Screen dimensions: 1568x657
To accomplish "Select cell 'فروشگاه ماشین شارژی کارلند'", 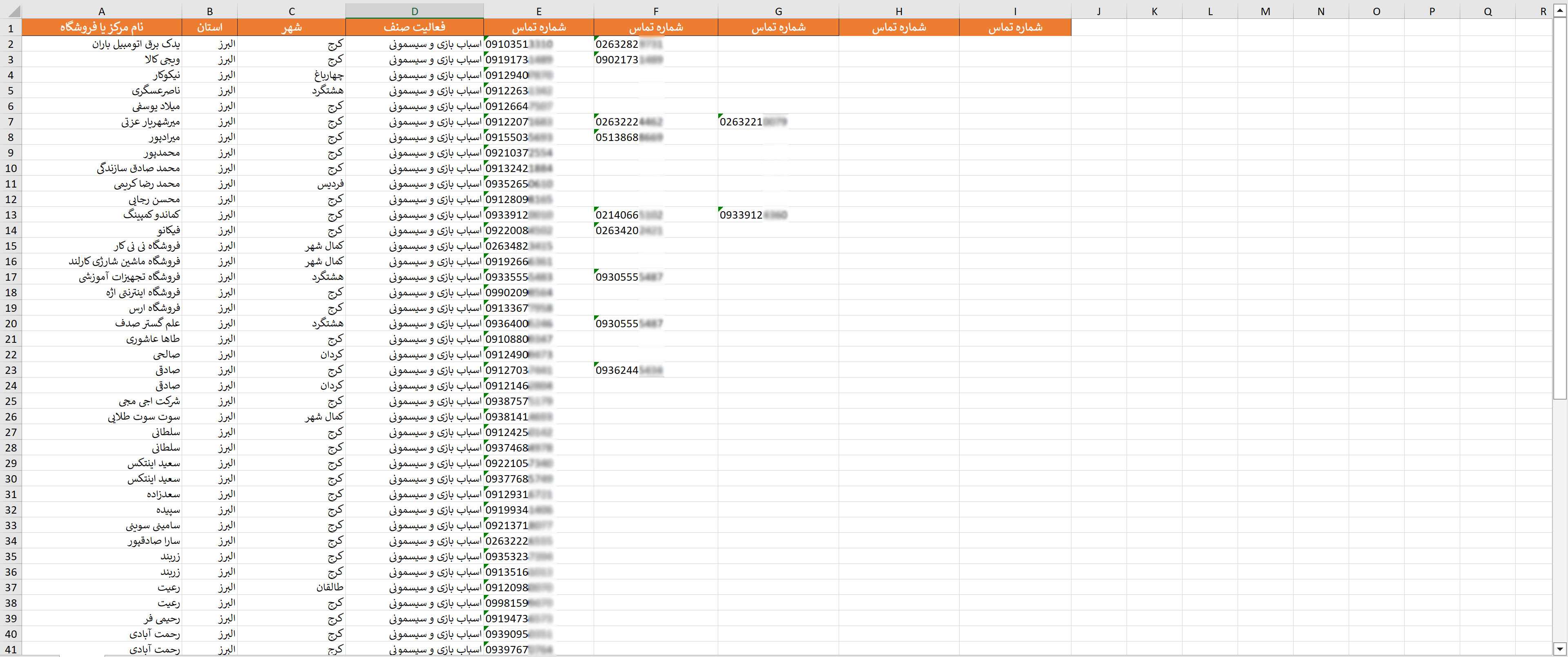I will (x=102, y=261).
